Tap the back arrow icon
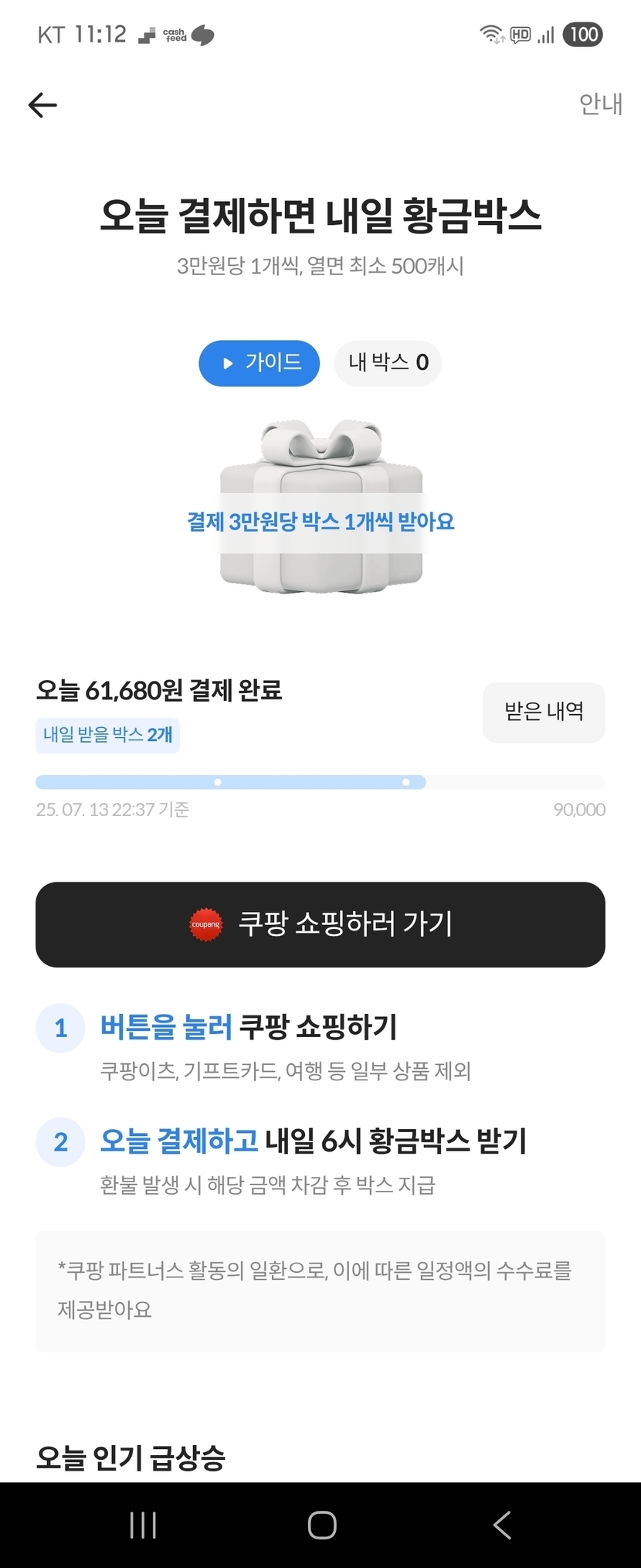Image resolution: width=641 pixels, height=1568 pixels. point(42,104)
